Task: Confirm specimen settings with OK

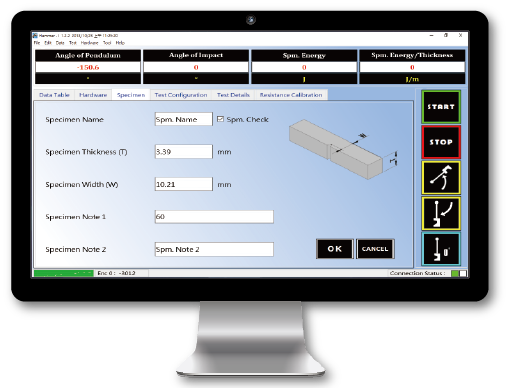Action: (334, 249)
